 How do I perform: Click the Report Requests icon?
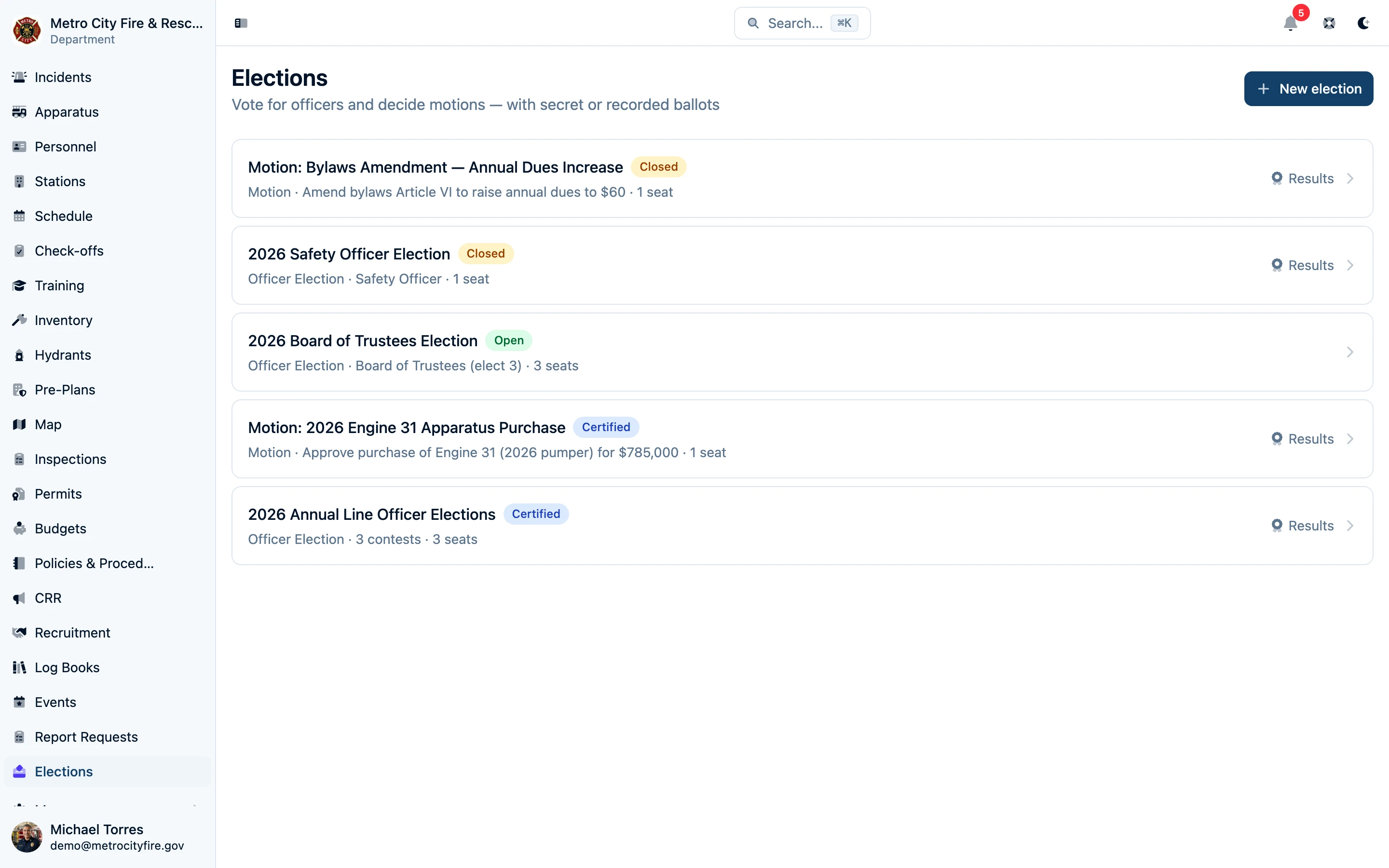19,737
